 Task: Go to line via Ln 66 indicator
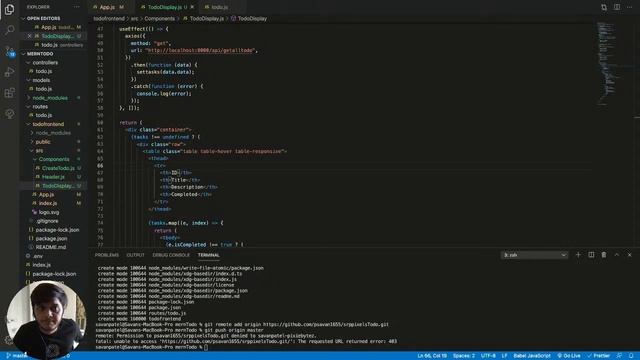[x=432, y=356]
